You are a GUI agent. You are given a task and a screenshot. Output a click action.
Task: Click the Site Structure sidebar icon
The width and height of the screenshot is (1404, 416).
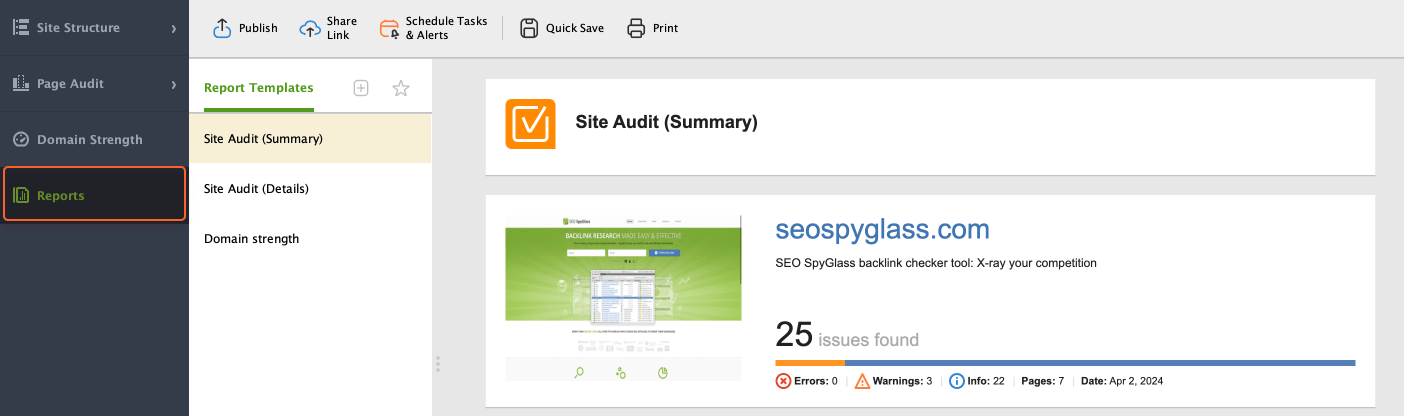pos(21,27)
